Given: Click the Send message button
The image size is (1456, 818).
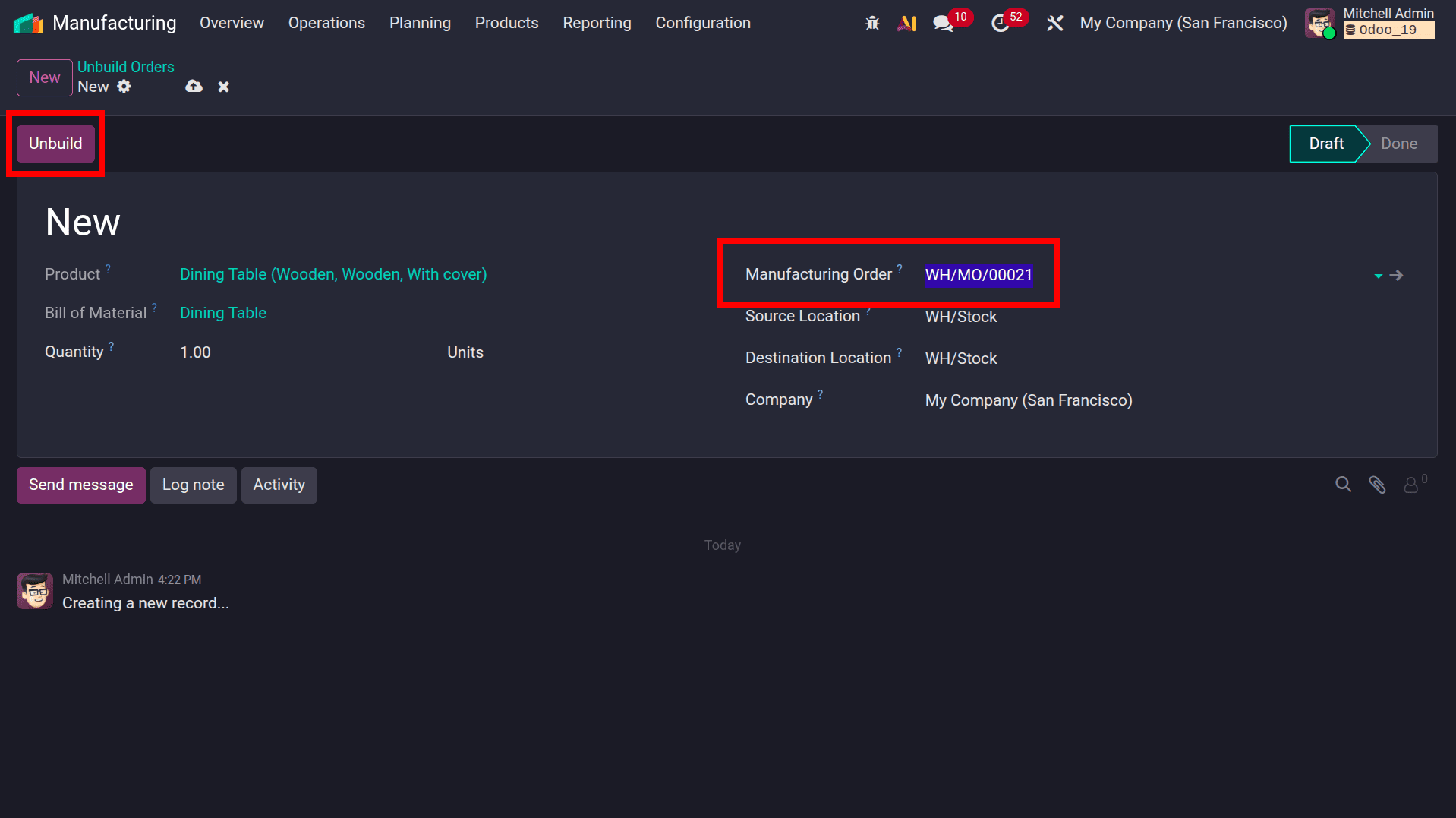Looking at the screenshot, I should [x=81, y=485].
